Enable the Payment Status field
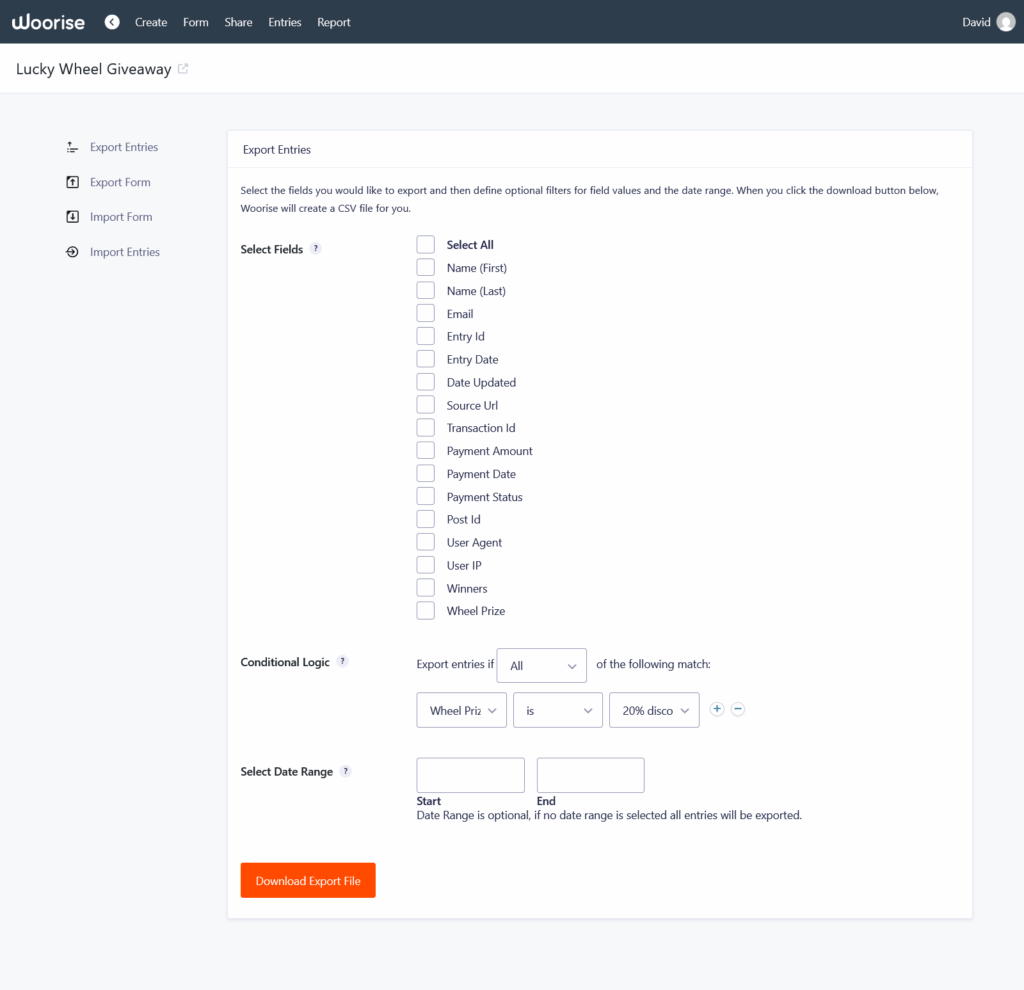 [x=426, y=496]
